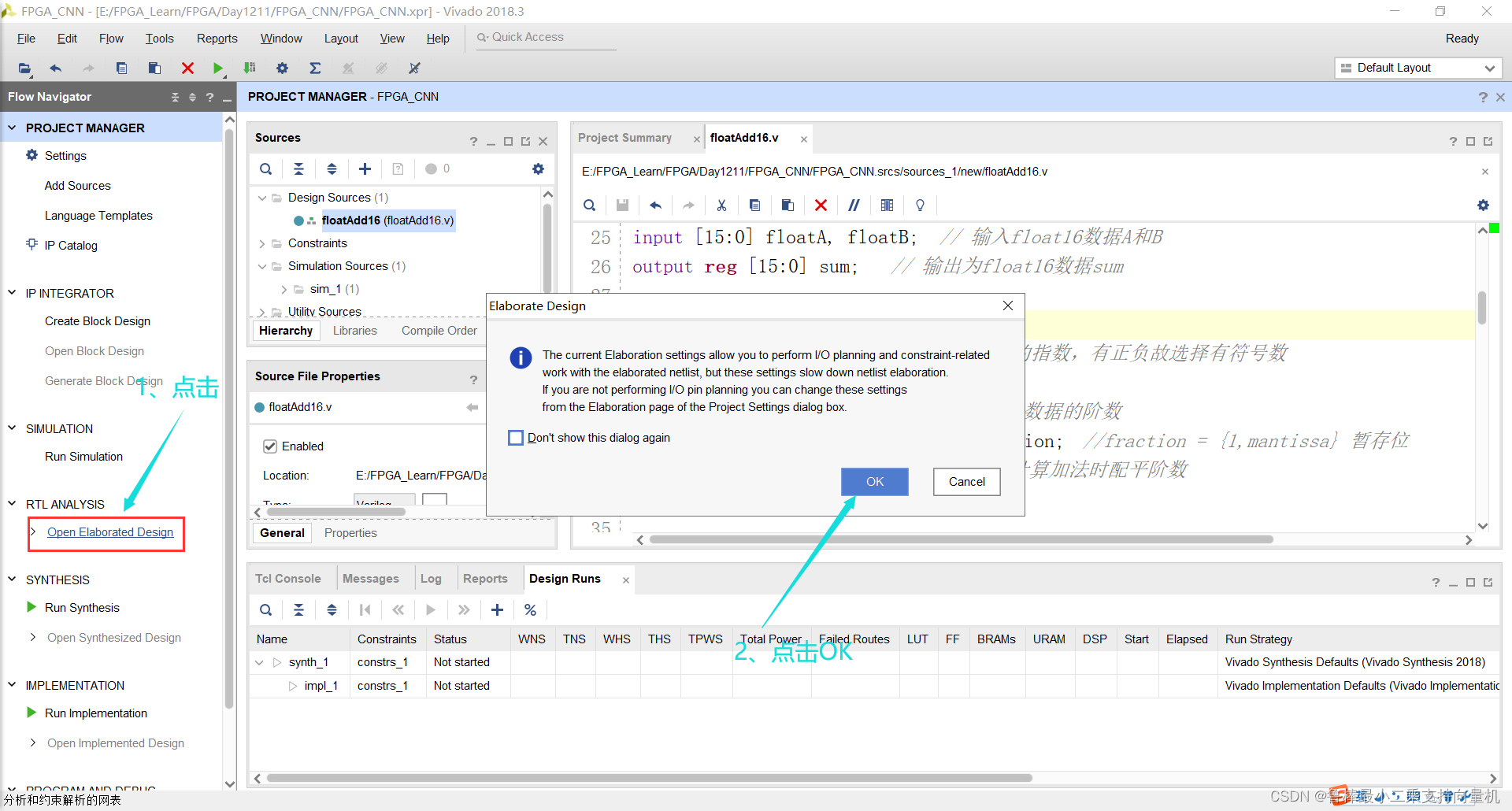Click the Open Project toolbar icon
This screenshot has height=811, width=1512.
(24, 69)
